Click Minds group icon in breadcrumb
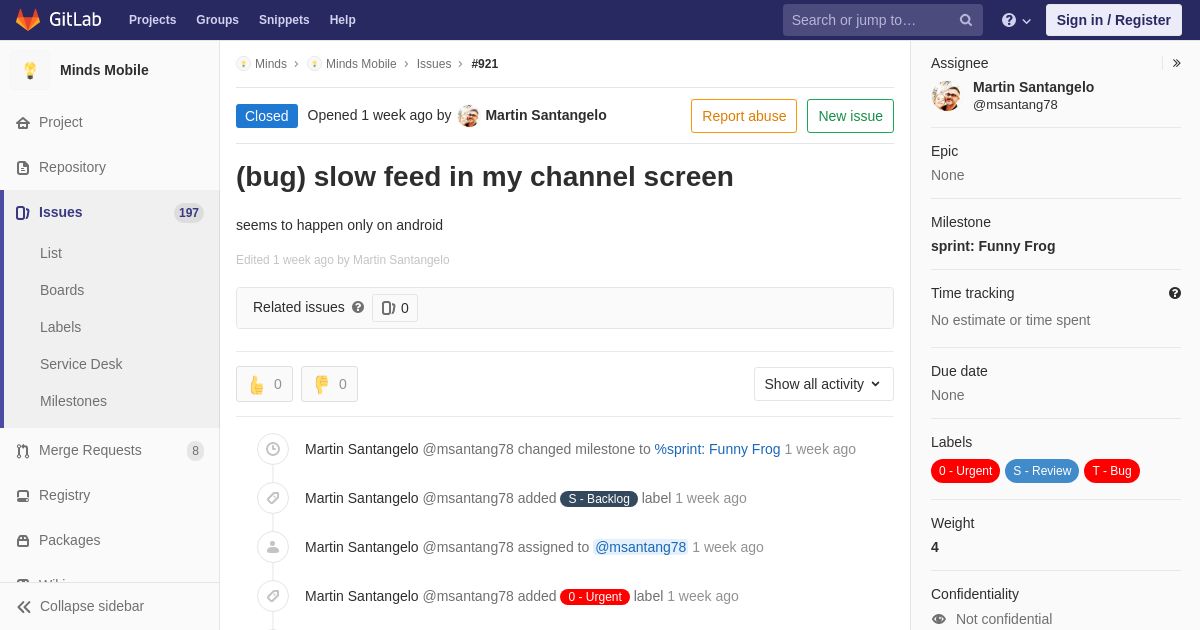The height and width of the screenshot is (630, 1200). coord(243,64)
